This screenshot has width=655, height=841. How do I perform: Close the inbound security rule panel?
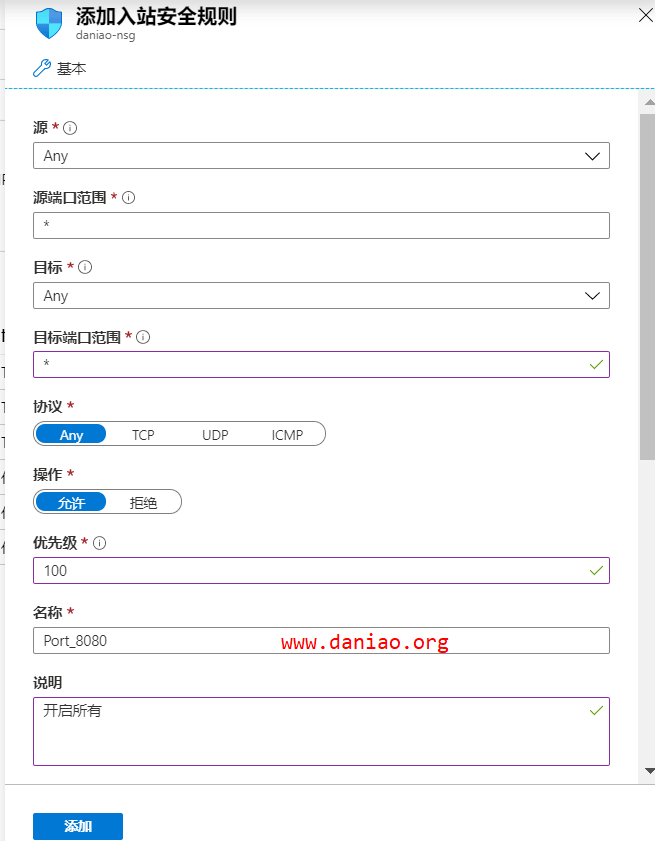645,13
